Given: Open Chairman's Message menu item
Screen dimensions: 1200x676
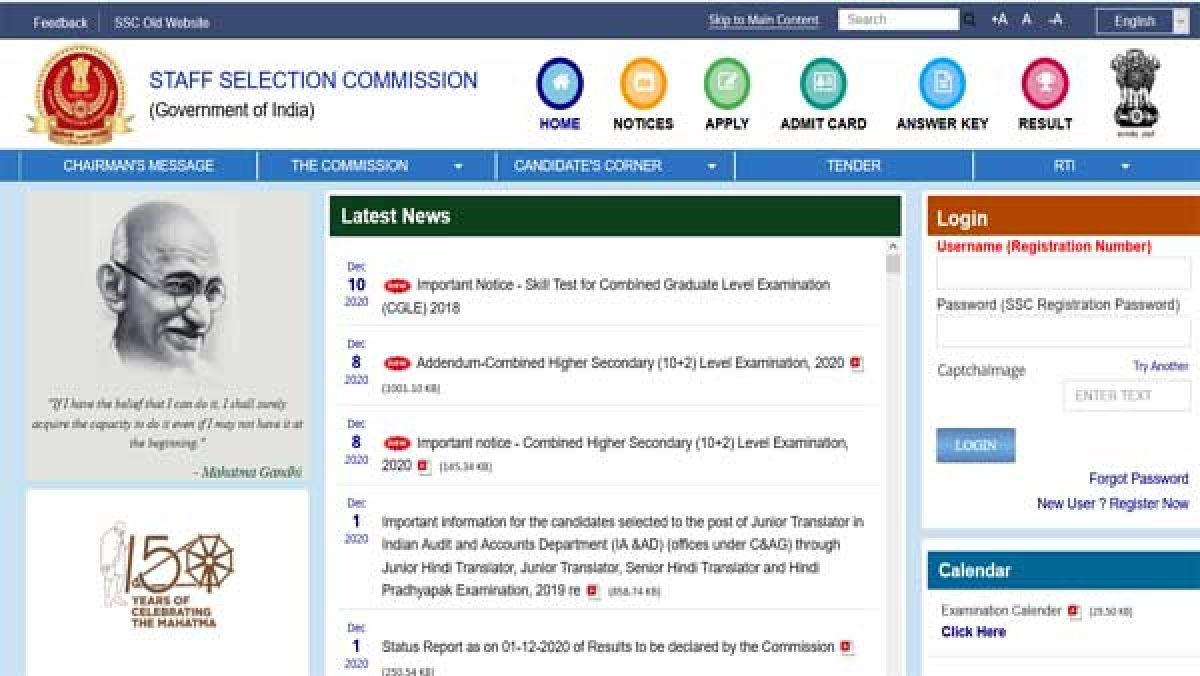Looking at the screenshot, I should [138, 166].
